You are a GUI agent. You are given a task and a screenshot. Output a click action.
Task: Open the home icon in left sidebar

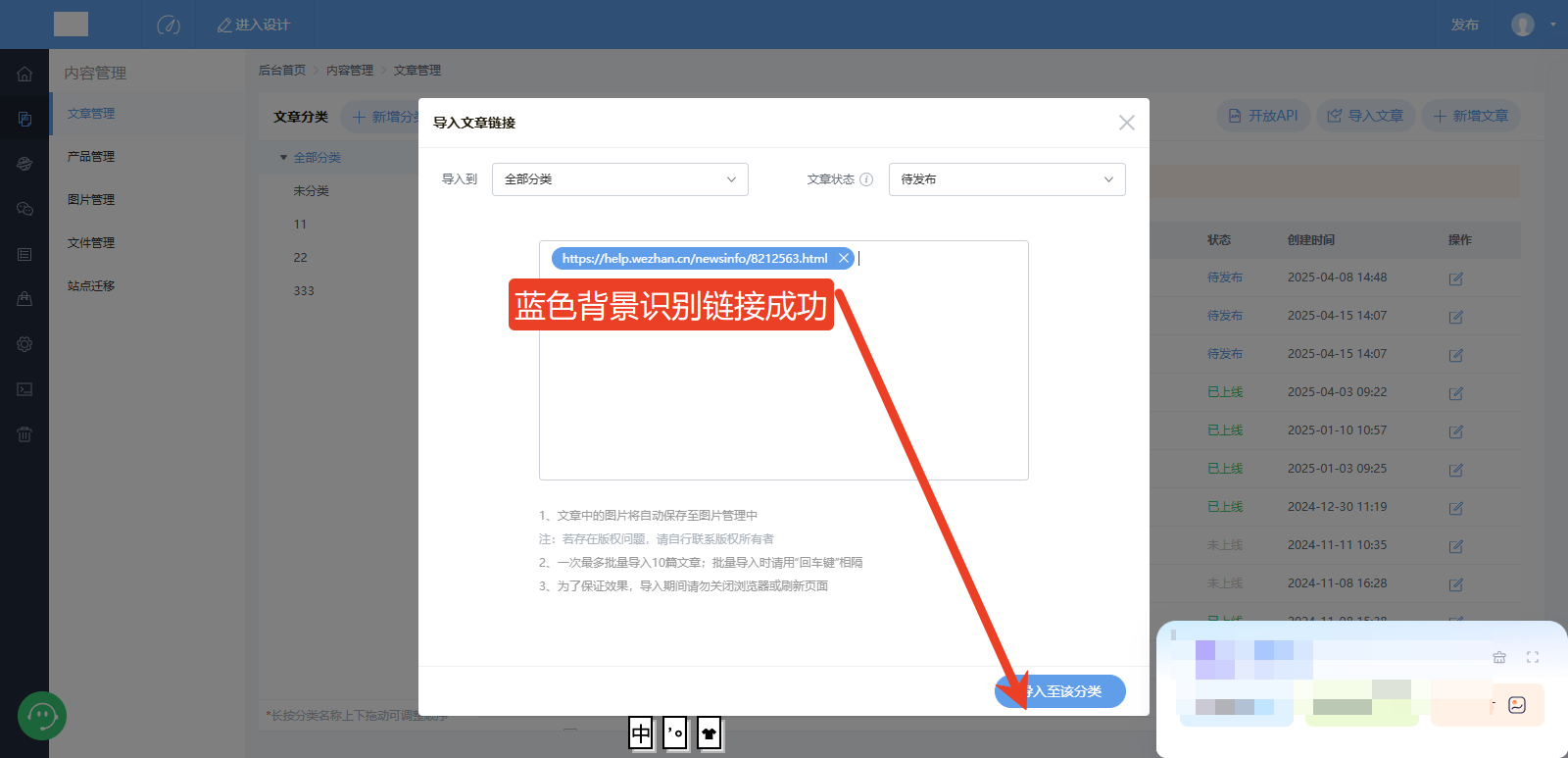coord(24,74)
